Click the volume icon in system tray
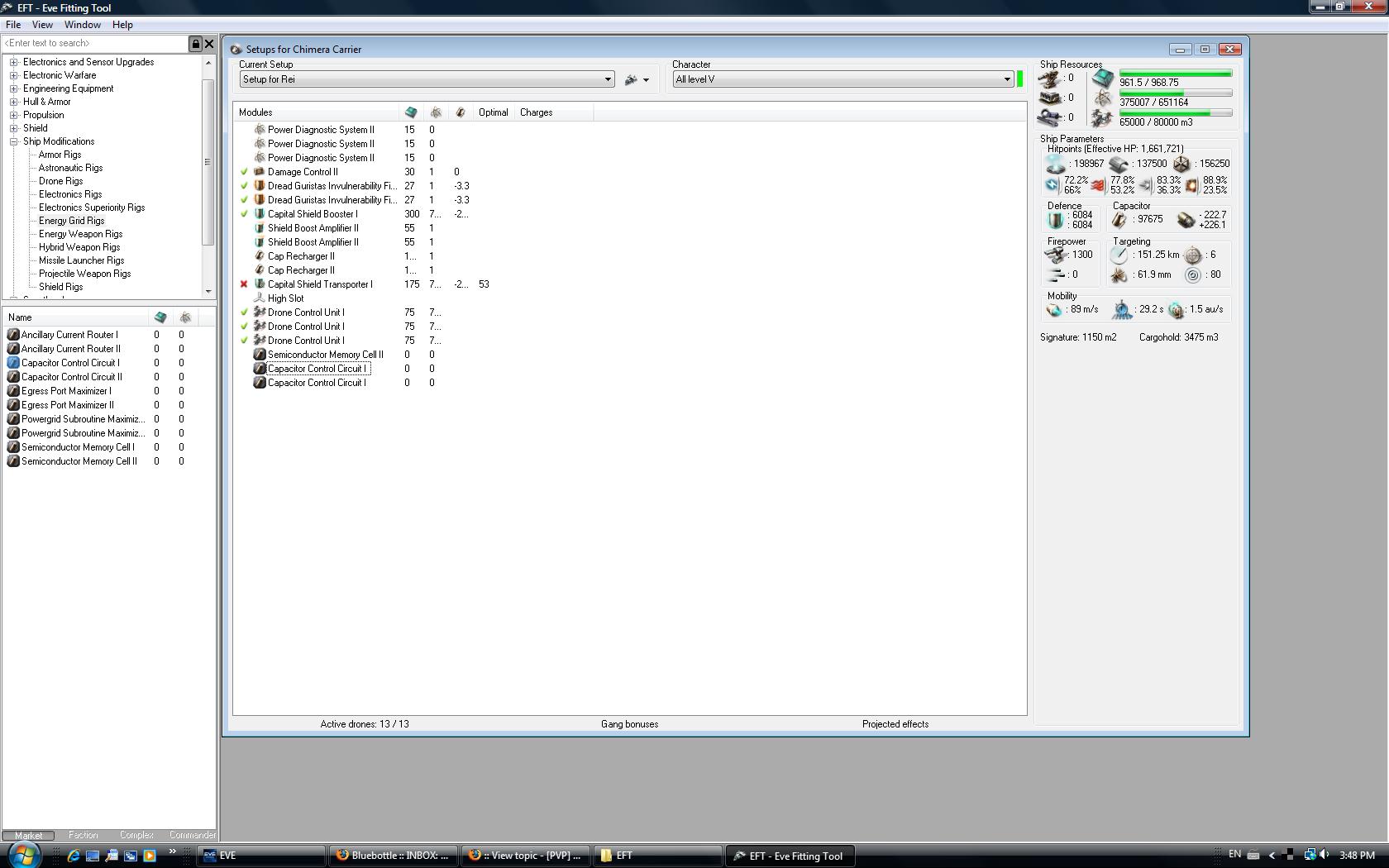Image resolution: width=1389 pixels, height=868 pixels. point(1325,855)
